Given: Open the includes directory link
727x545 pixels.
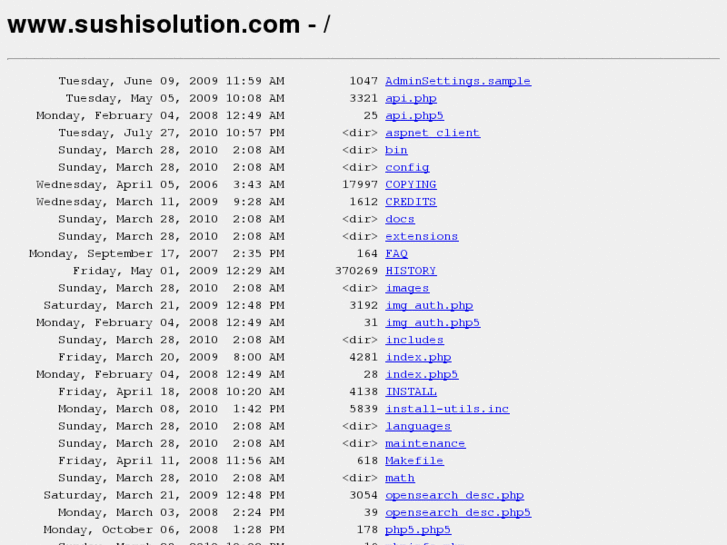Looking at the screenshot, I should click(414, 340).
